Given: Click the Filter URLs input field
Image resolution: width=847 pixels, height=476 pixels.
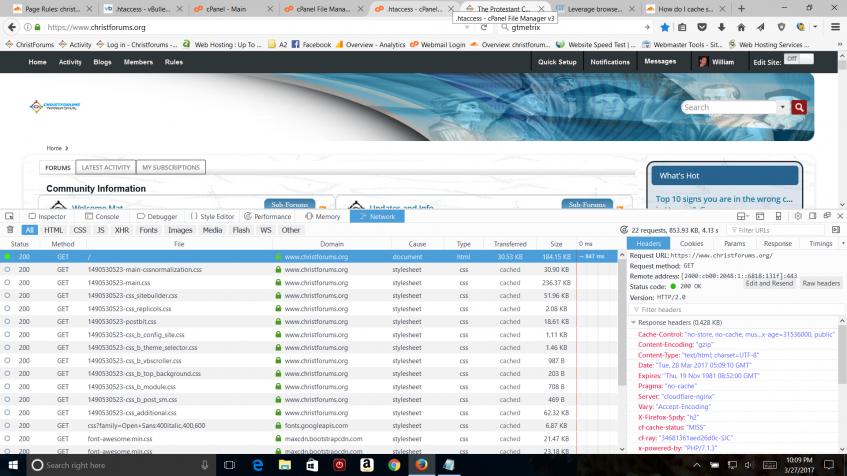Looking at the screenshot, I should [778, 230].
